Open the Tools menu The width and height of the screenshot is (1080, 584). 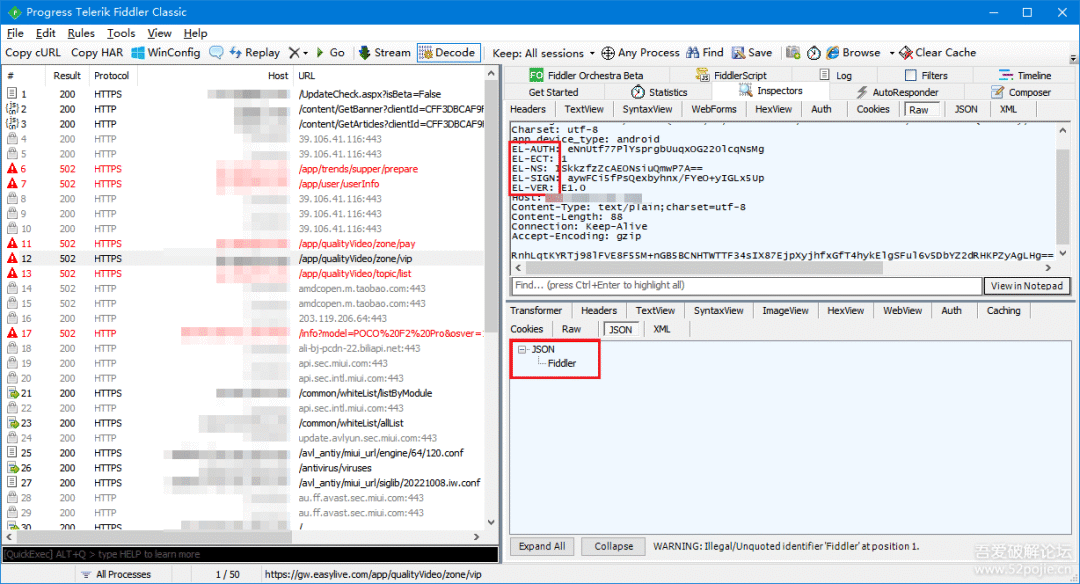(x=121, y=33)
